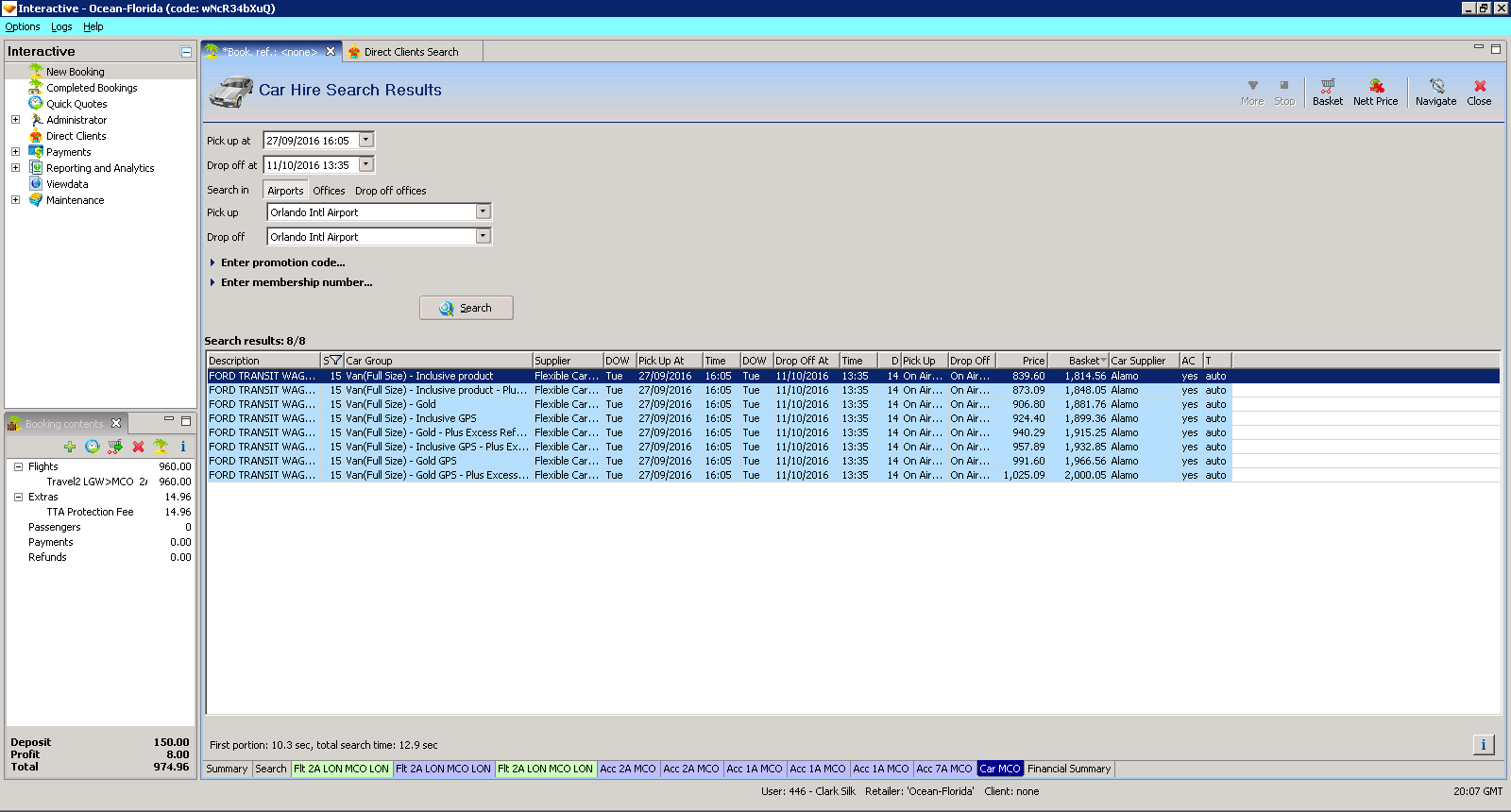
Task: Click the Search button
Action: (x=467, y=308)
